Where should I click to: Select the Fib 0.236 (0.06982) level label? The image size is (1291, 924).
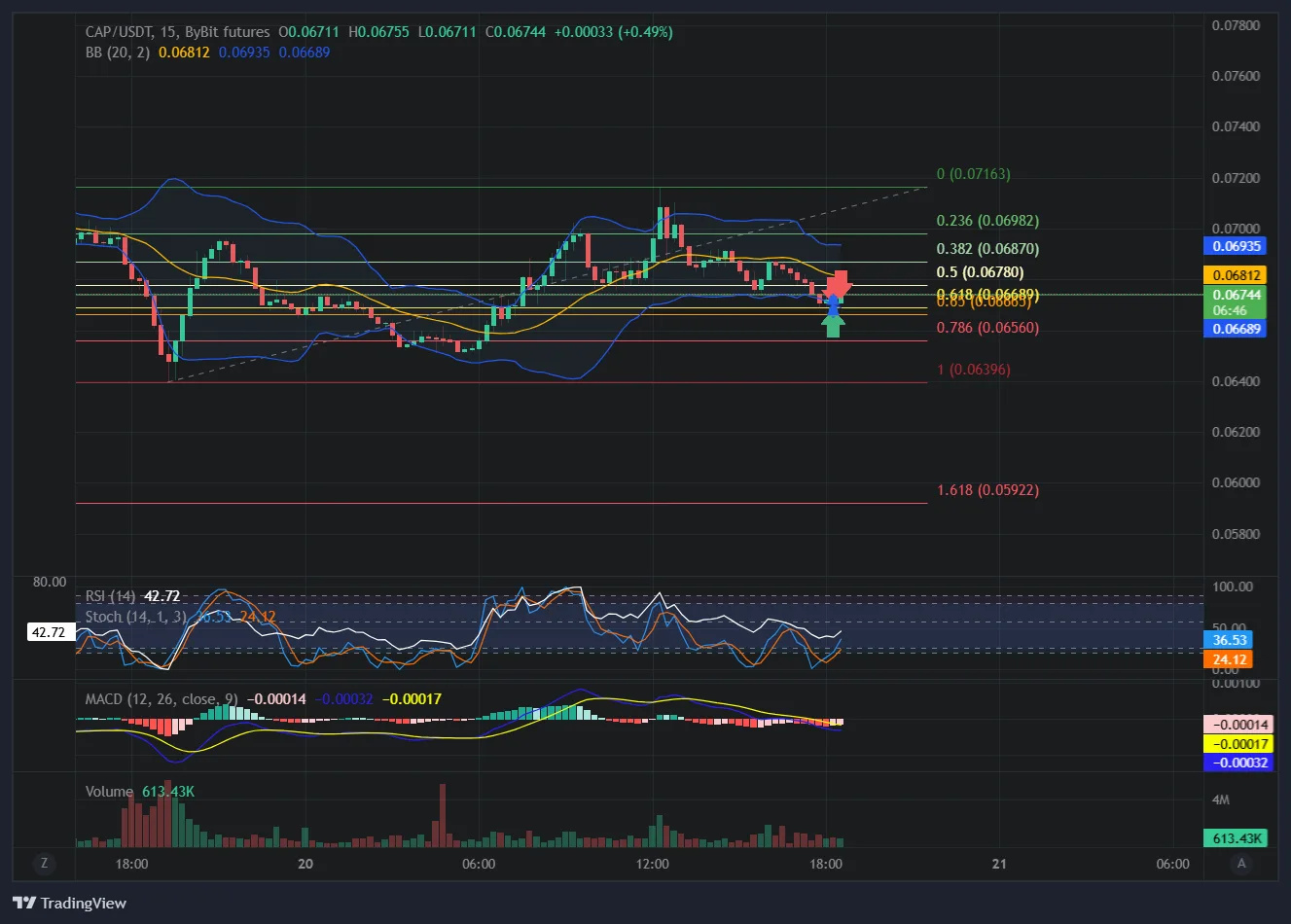987,221
